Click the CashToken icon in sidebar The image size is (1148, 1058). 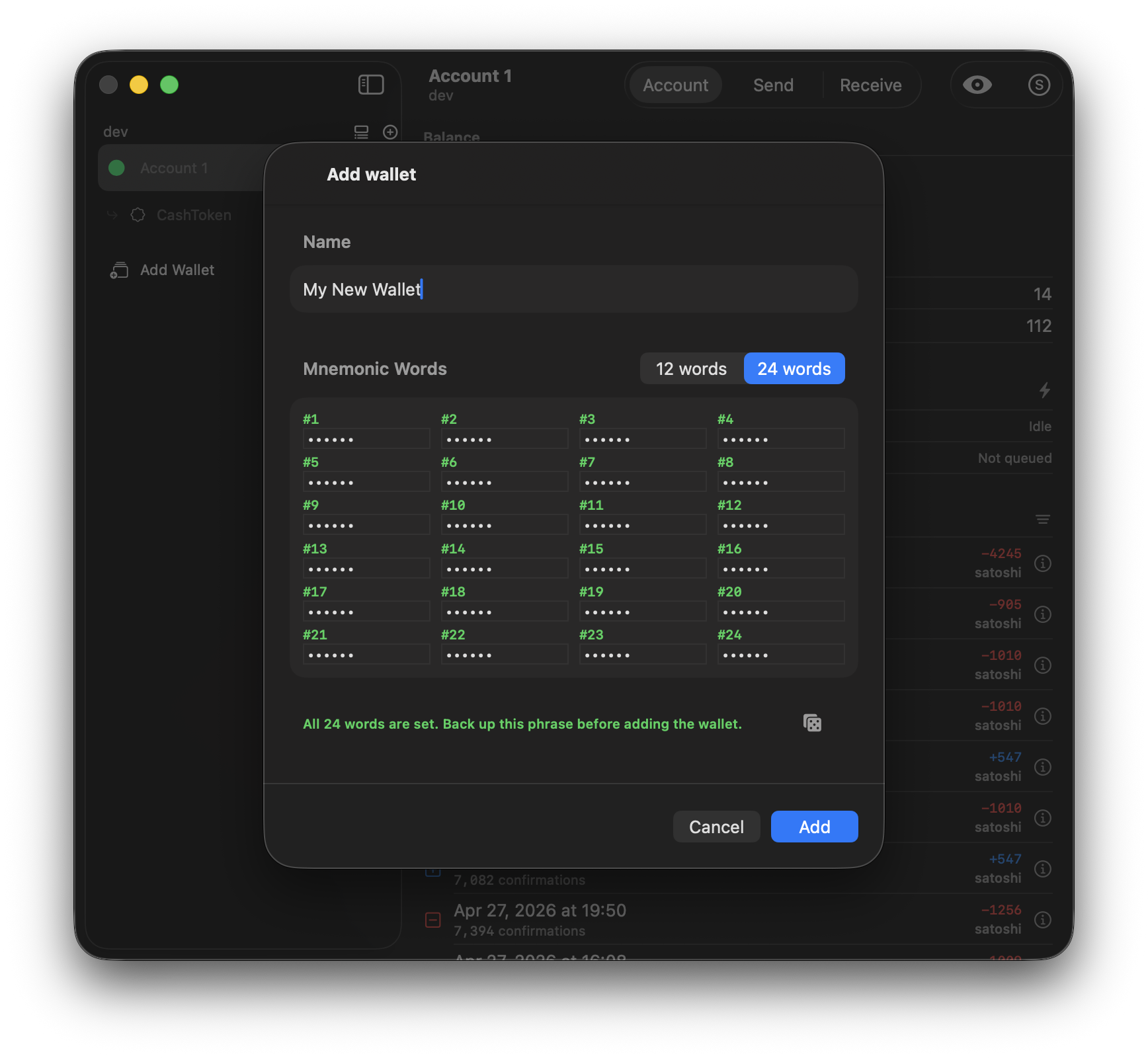click(x=138, y=215)
